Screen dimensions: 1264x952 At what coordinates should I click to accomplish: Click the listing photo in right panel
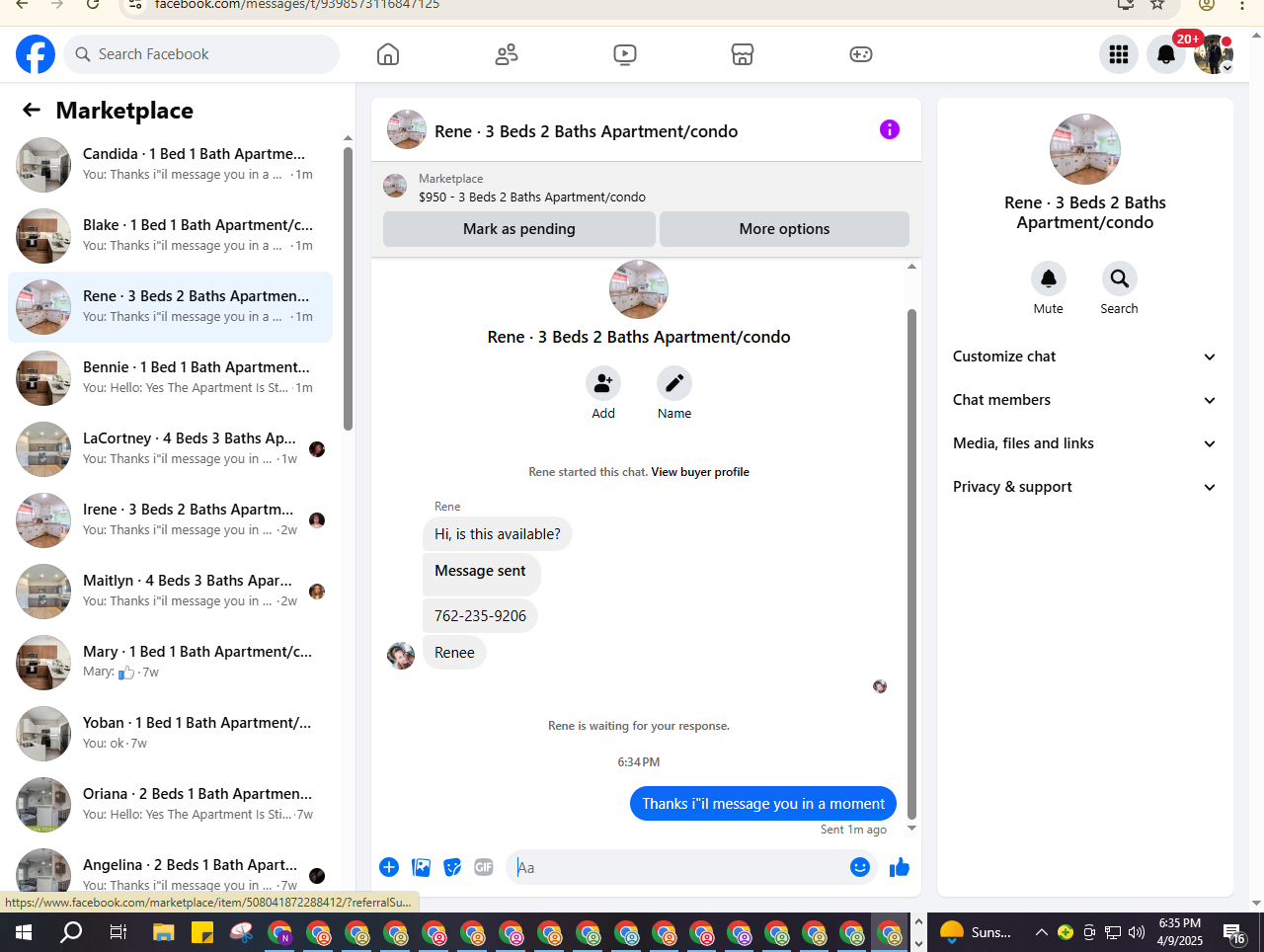click(1085, 149)
